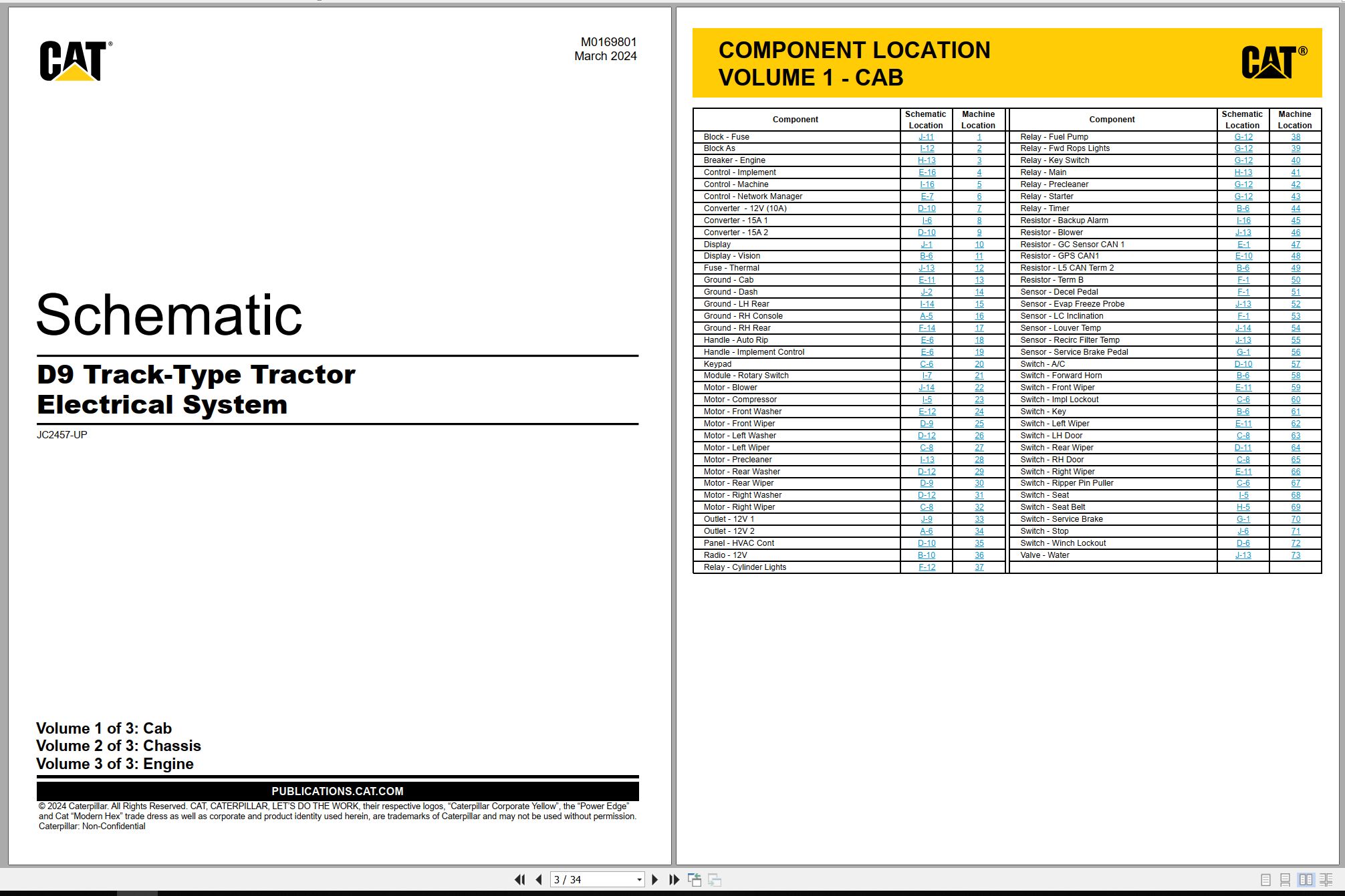Select the two-page facing layout
This screenshot has height=896, width=1345.
coord(1306,880)
